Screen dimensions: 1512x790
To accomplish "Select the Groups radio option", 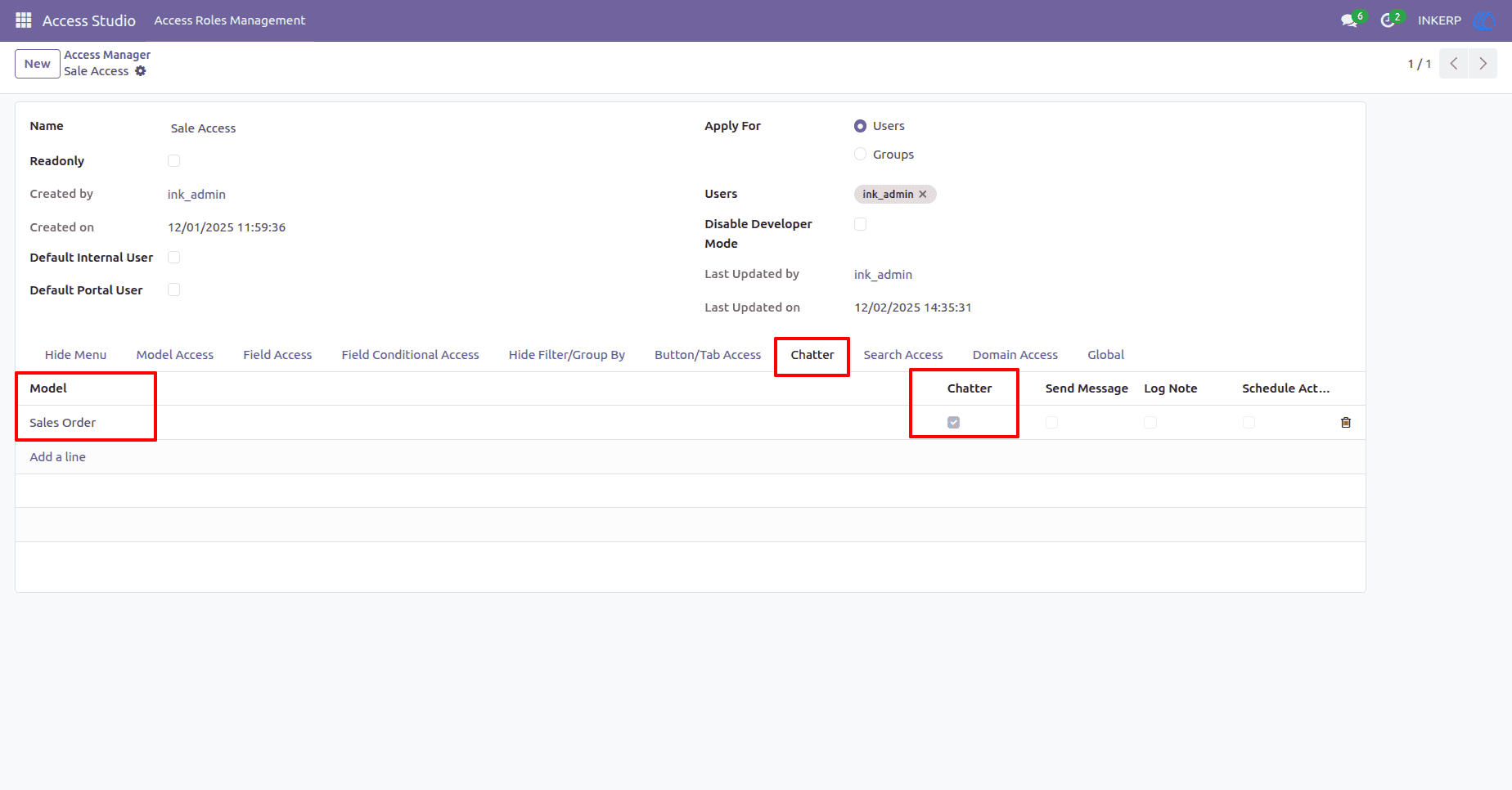I will pyautogui.click(x=860, y=155).
